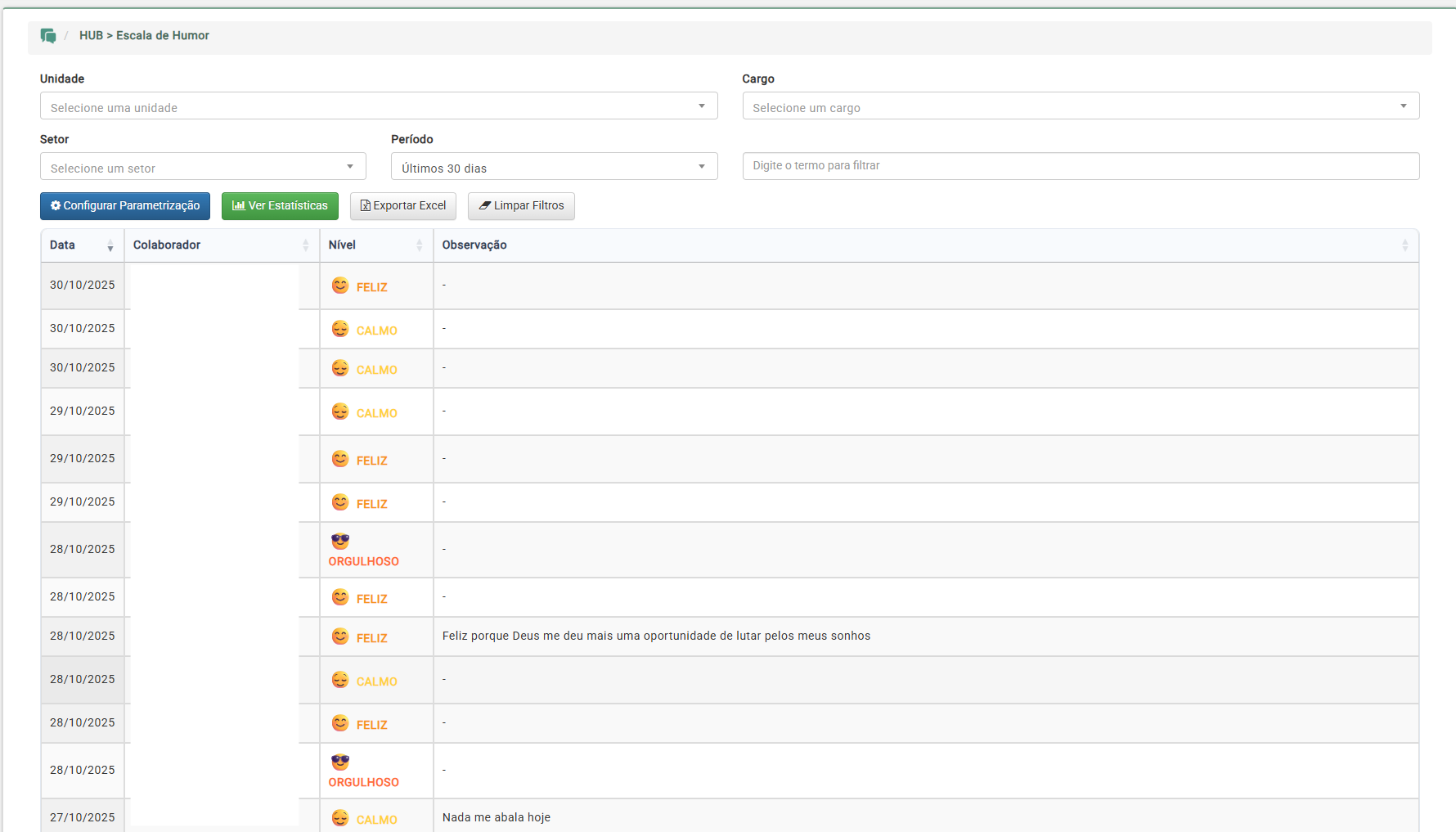Click the happy emoji in first FELIZ row
1456x832 pixels.
coord(340,286)
